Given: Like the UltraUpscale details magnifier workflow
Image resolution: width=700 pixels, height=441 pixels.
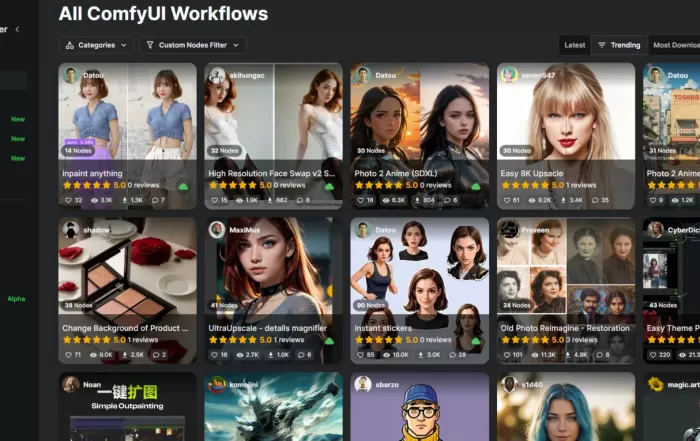Looking at the screenshot, I should tap(214, 355).
